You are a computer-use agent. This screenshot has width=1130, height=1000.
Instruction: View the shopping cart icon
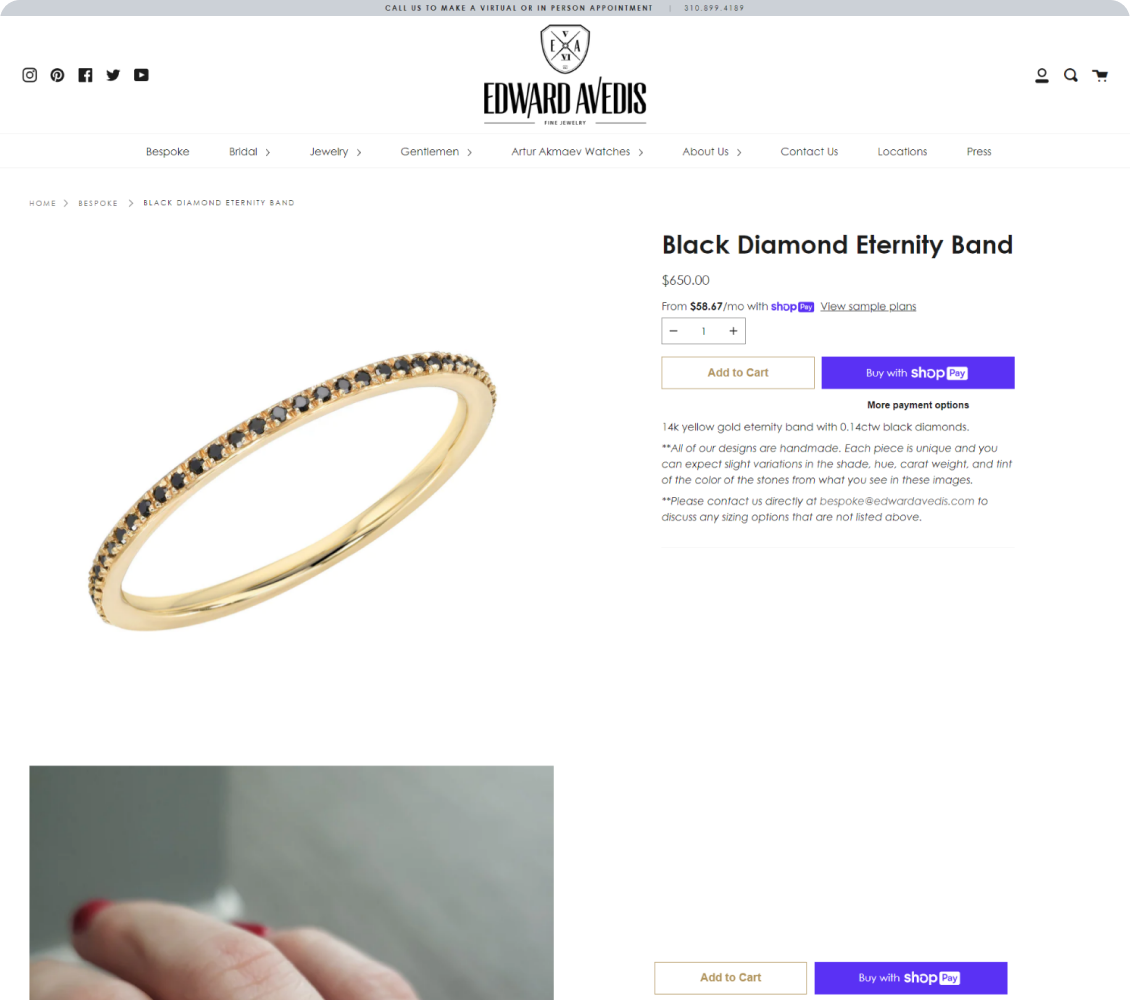(1100, 75)
